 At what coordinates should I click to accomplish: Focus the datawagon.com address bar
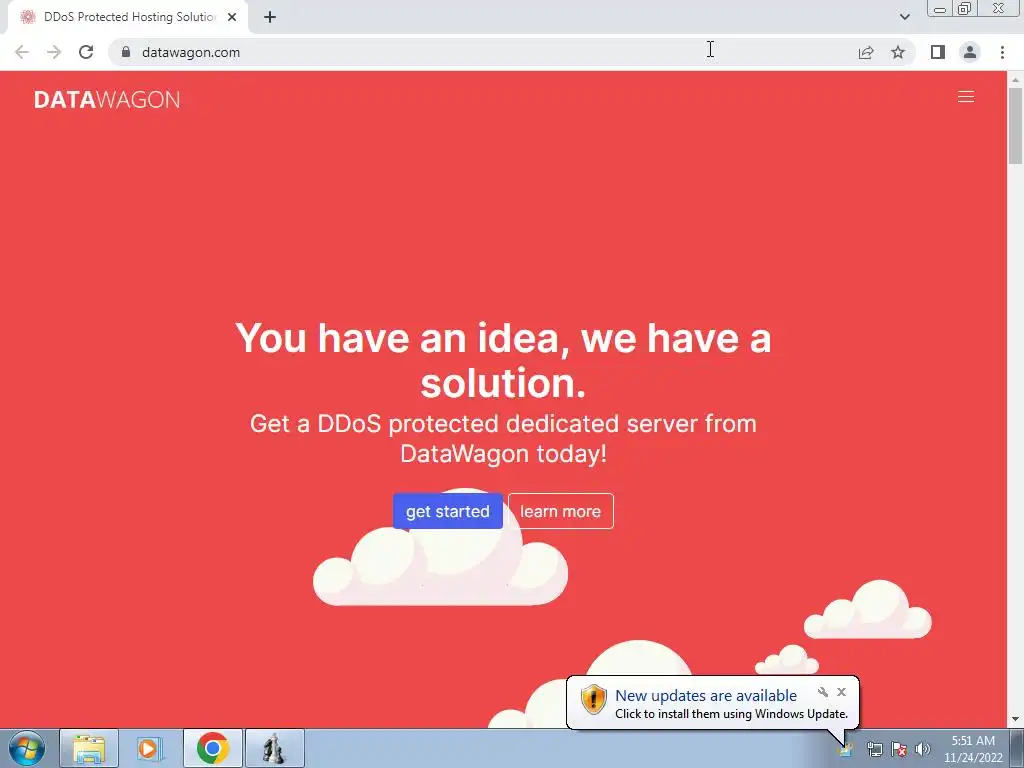(483, 52)
